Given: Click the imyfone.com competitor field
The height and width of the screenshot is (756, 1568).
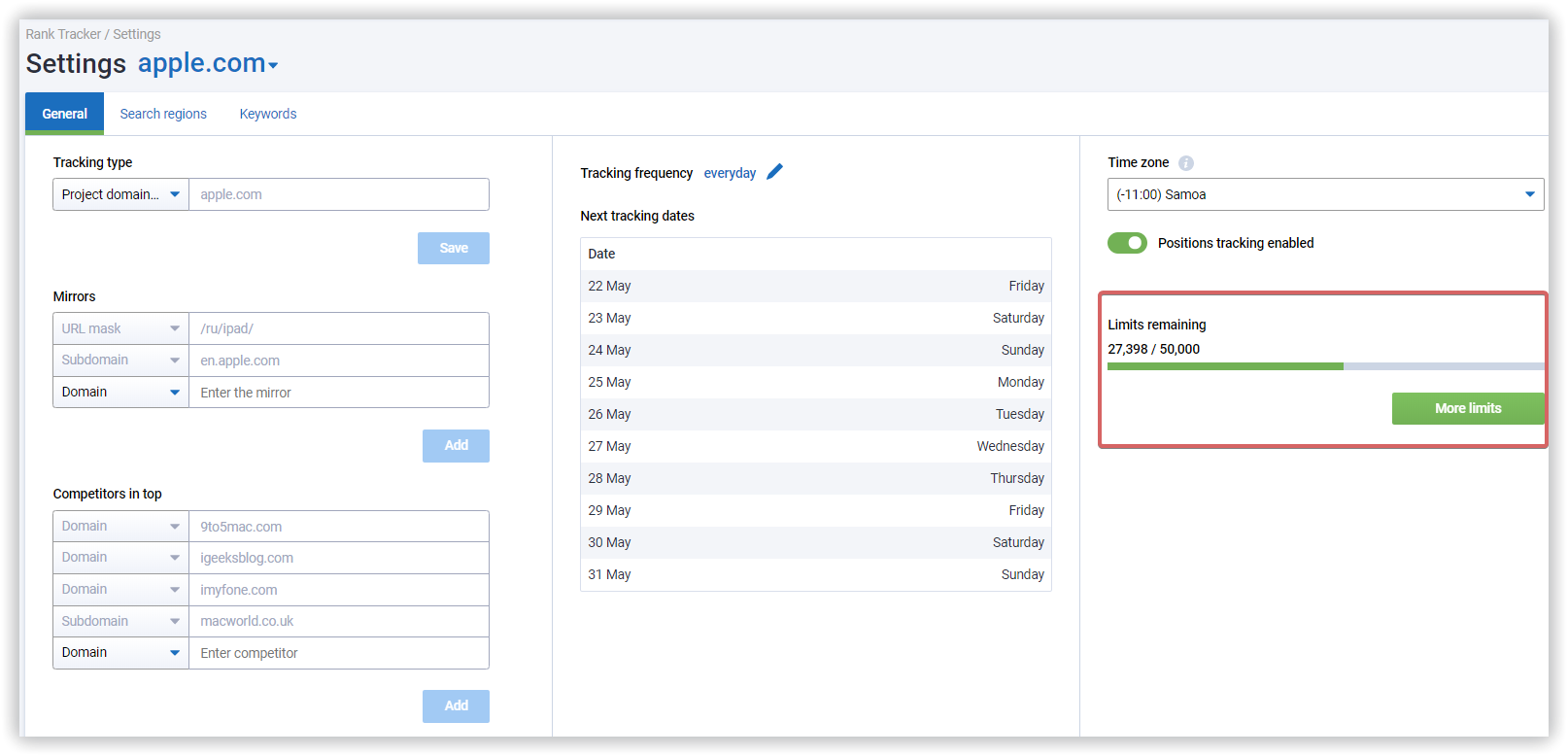Looking at the screenshot, I should [339, 590].
